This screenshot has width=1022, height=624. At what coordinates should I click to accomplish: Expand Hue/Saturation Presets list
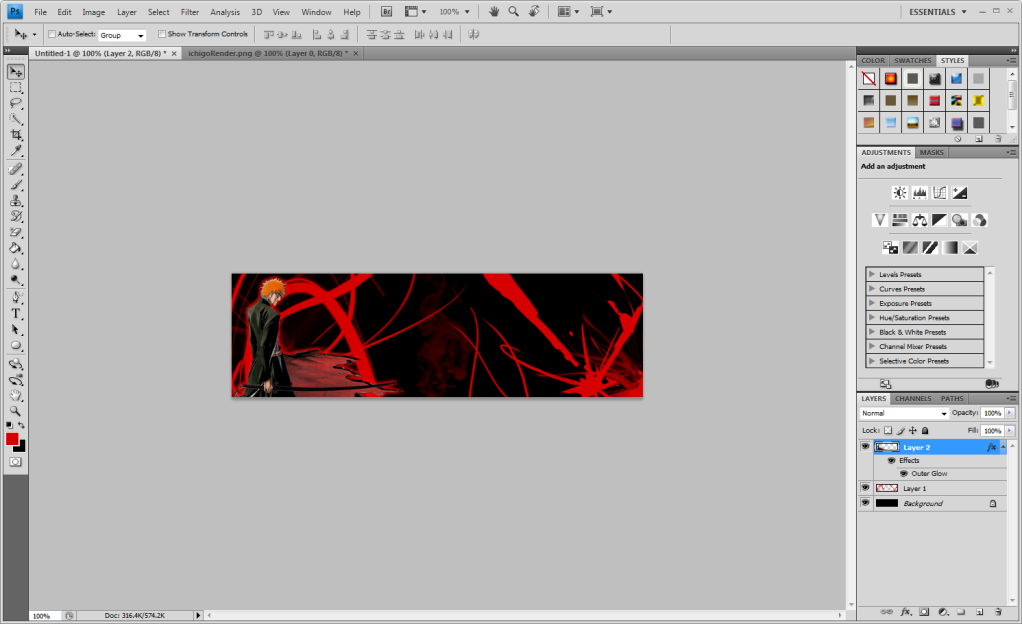[872, 317]
